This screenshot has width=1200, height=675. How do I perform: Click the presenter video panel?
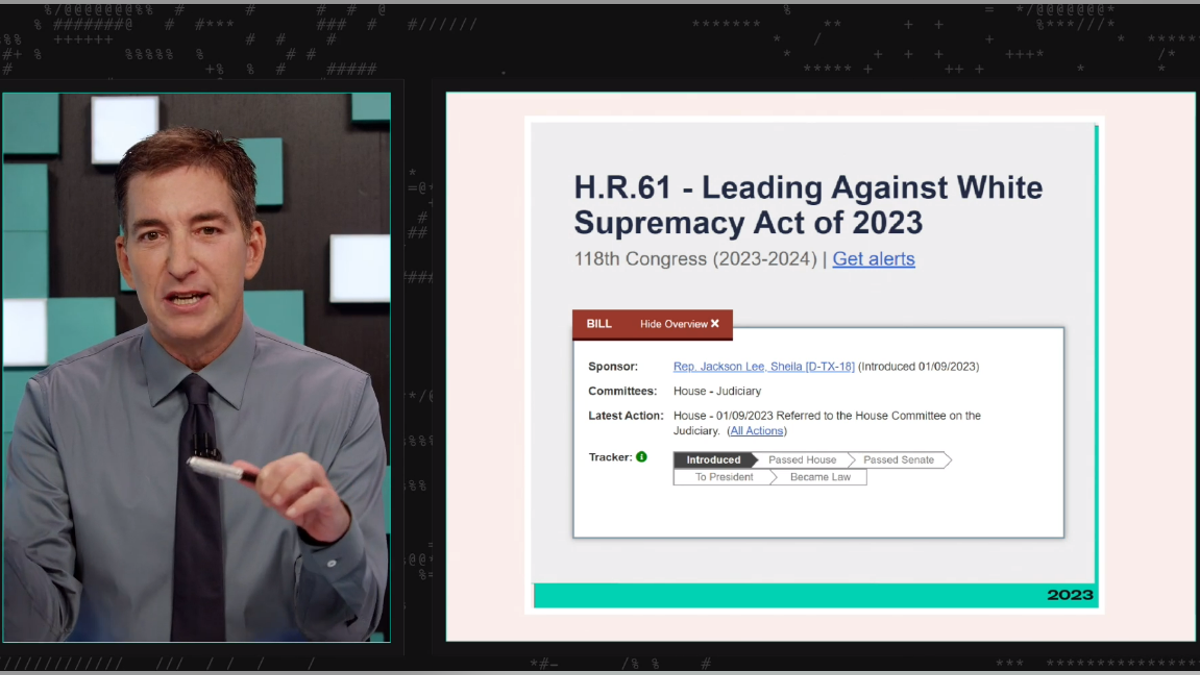pyautogui.click(x=196, y=367)
